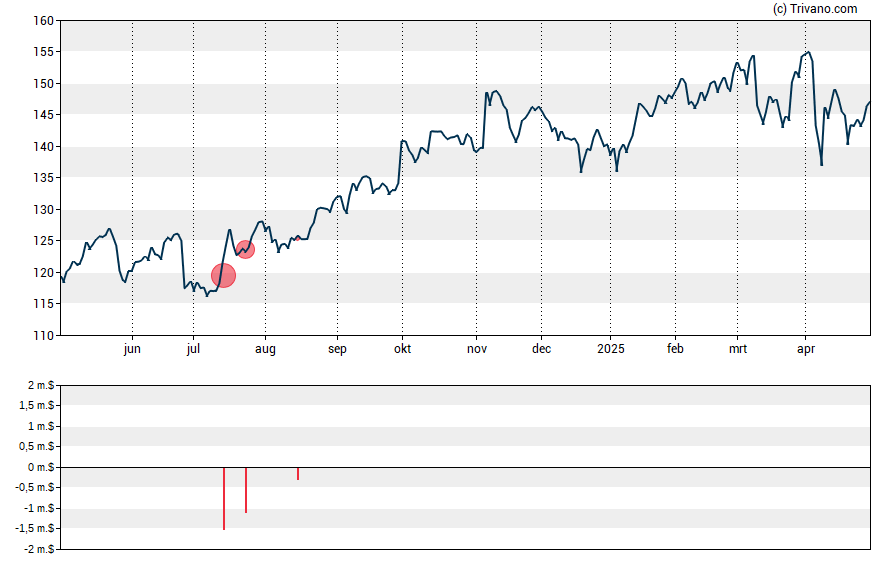This screenshot has width=888, height=565.
Task: Click the '160' price axis label
Action: click(44, 21)
